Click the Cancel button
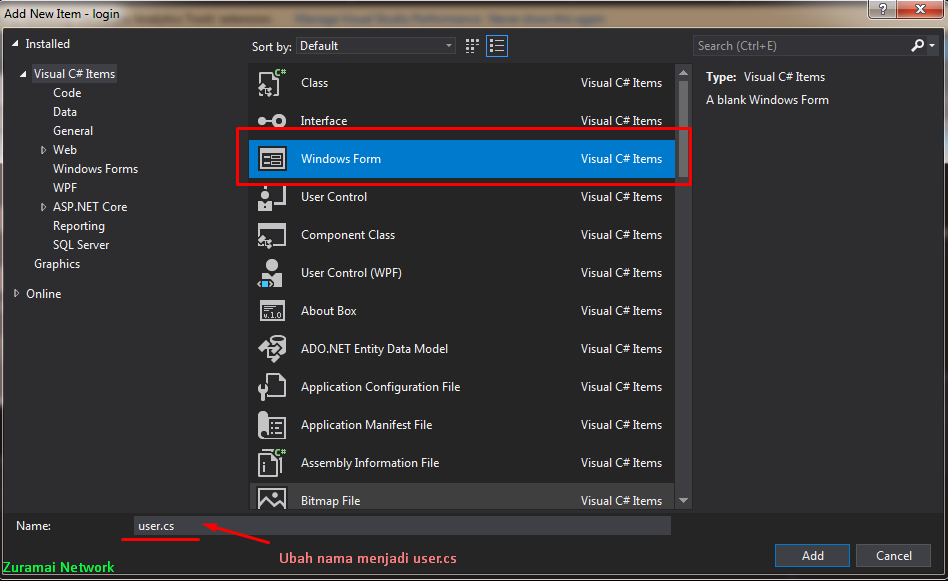The image size is (948, 581). pyautogui.click(x=893, y=555)
